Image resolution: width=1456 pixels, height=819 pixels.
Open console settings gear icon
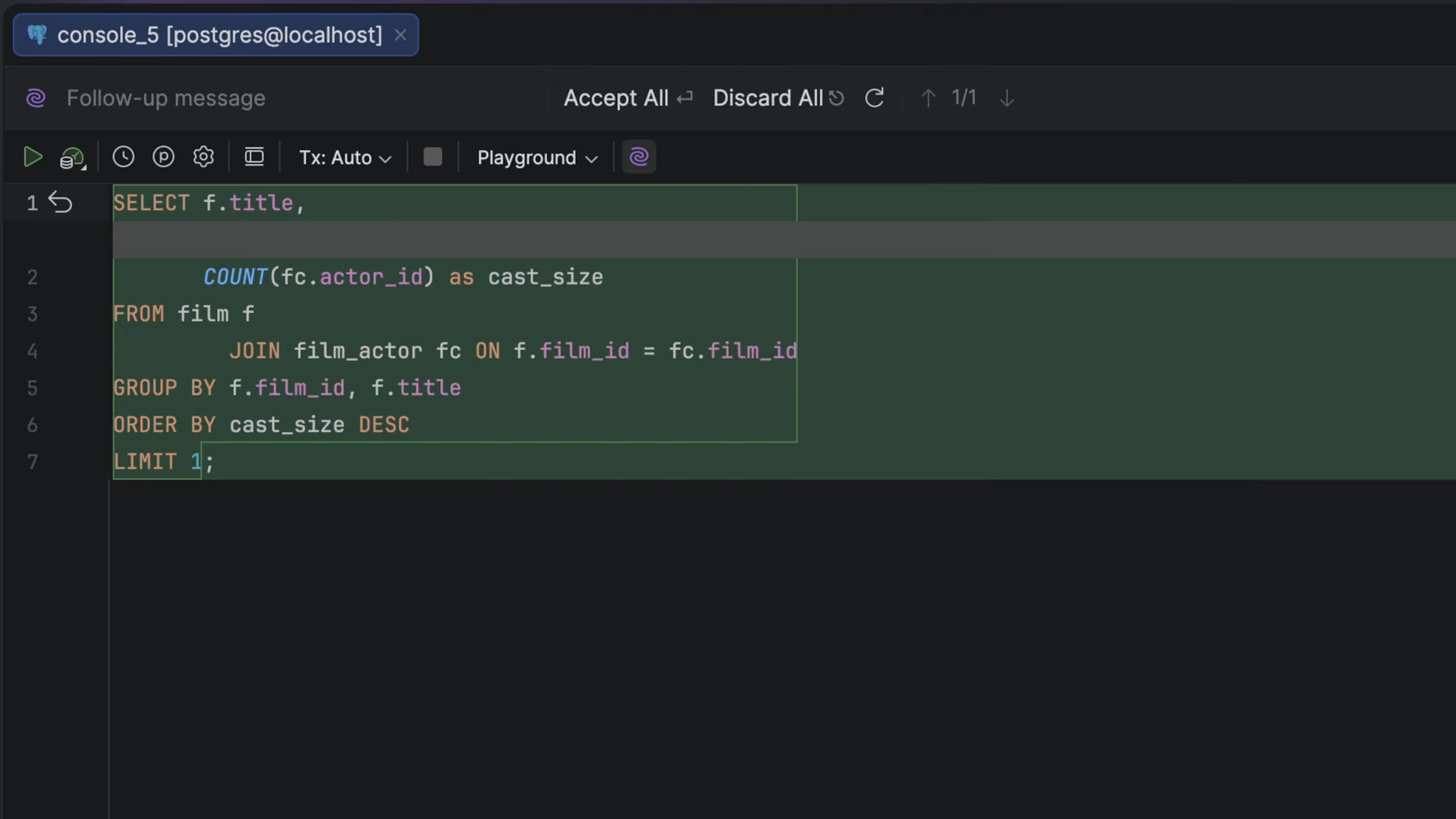point(203,156)
